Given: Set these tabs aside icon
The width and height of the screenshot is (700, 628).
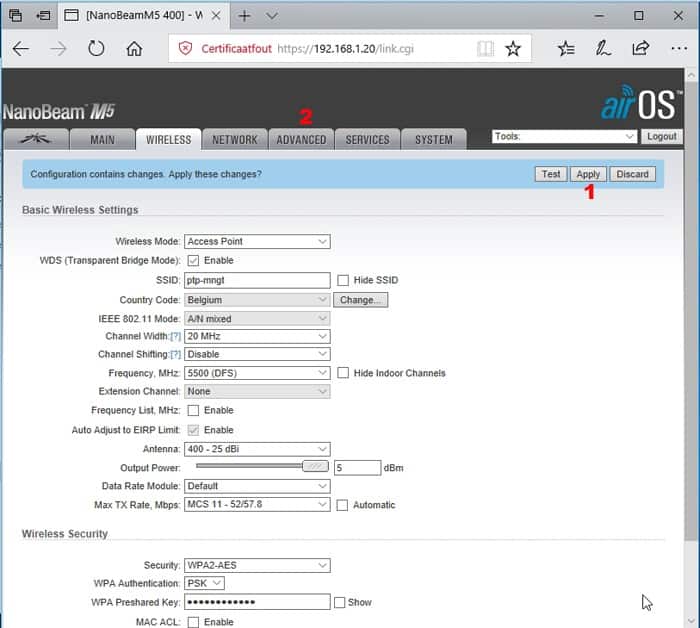Looking at the screenshot, I should [43, 16].
